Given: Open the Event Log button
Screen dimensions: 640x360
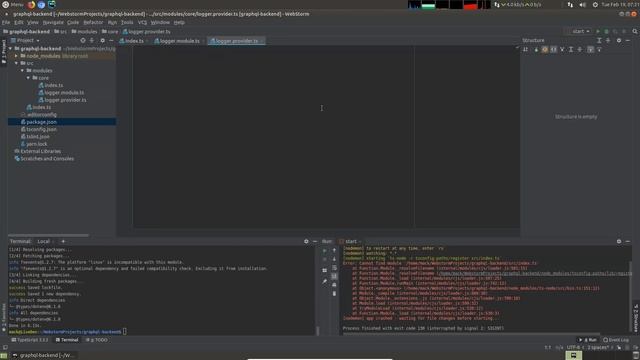Looking at the screenshot, I should pyautogui.click(x=616, y=340).
